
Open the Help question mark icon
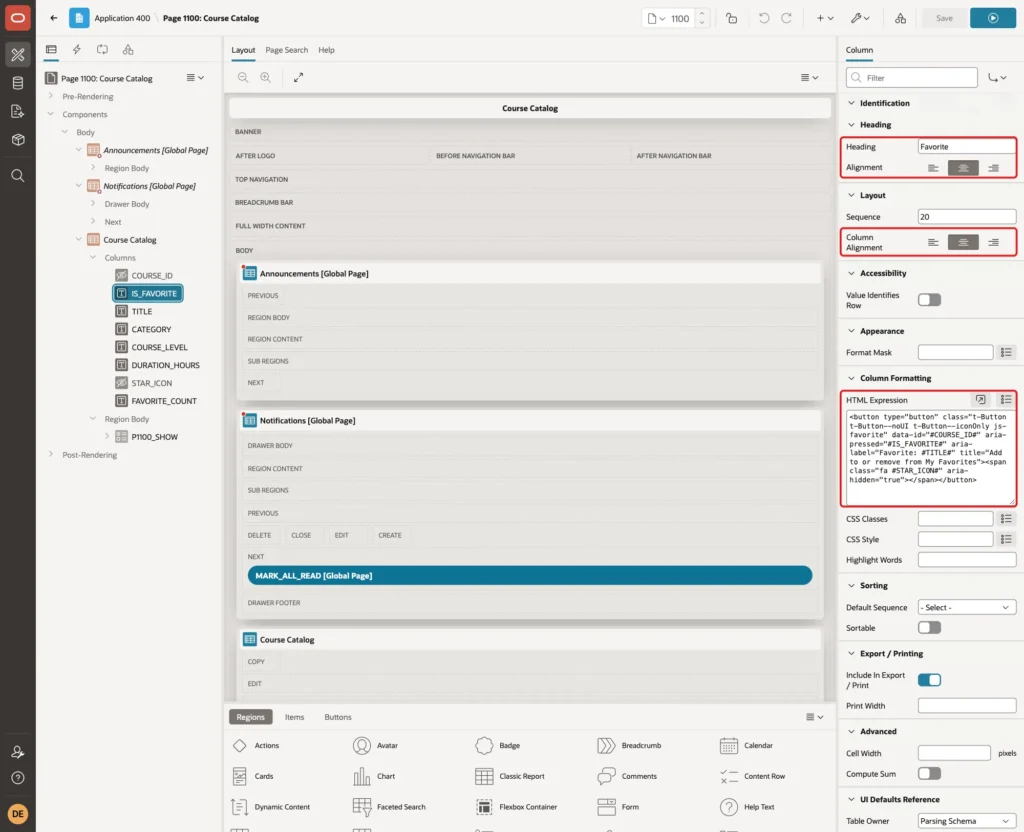(x=18, y=778)
